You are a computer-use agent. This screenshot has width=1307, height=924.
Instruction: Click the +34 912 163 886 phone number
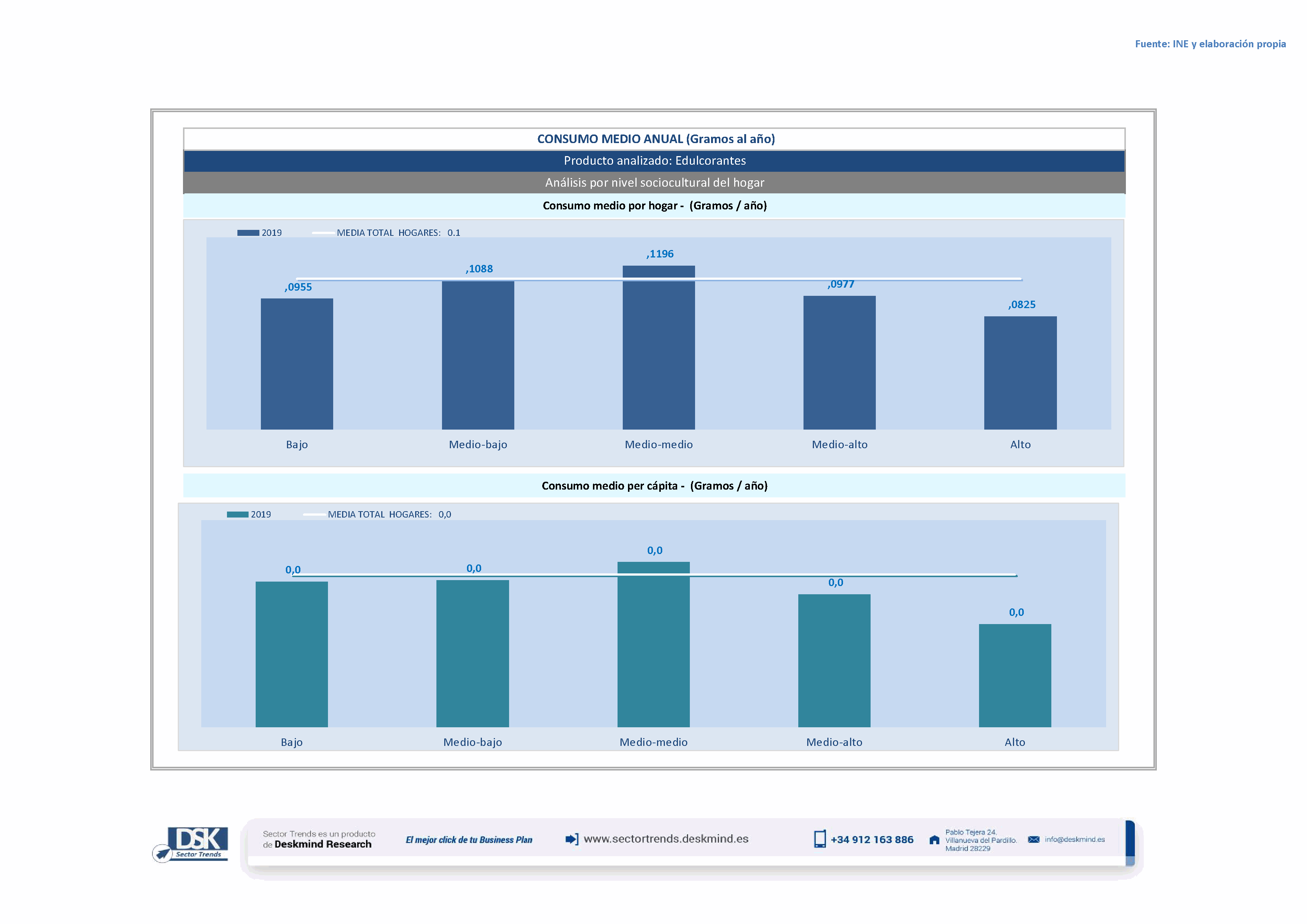click(x=872, y=840)
